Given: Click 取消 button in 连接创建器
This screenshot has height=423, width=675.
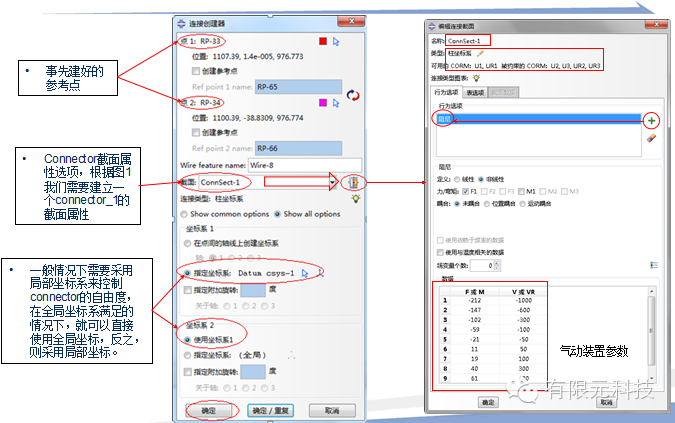Looking at the screenshot, I should point(332,411).
